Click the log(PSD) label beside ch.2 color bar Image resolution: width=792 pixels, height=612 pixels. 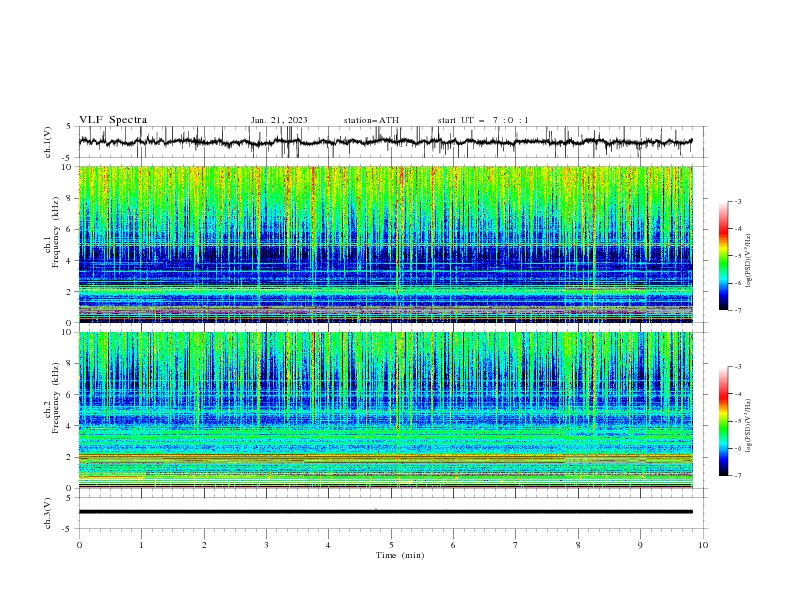tap(748, 425)
